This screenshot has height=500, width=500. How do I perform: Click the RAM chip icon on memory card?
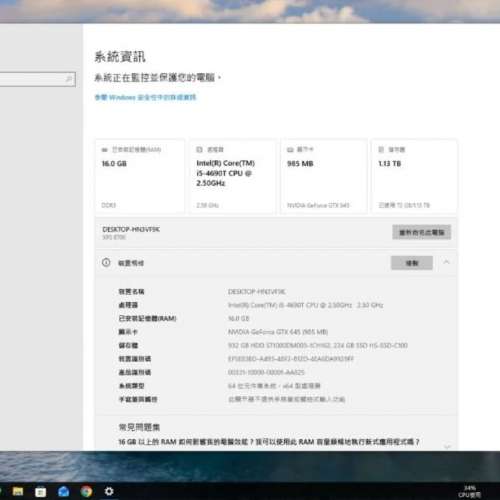105,150
